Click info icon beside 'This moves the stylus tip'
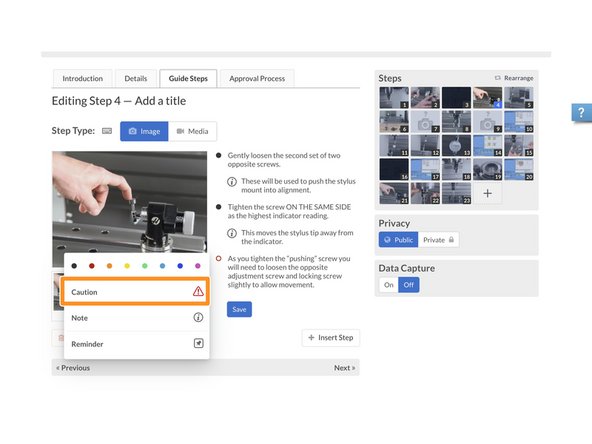592x444 pixels. [232, 233]
